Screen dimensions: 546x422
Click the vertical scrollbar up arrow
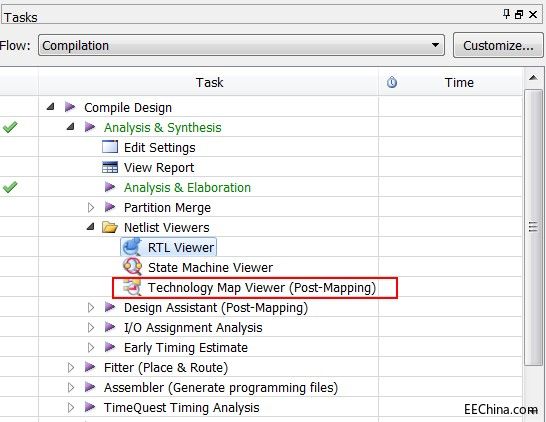click(533, 78)
